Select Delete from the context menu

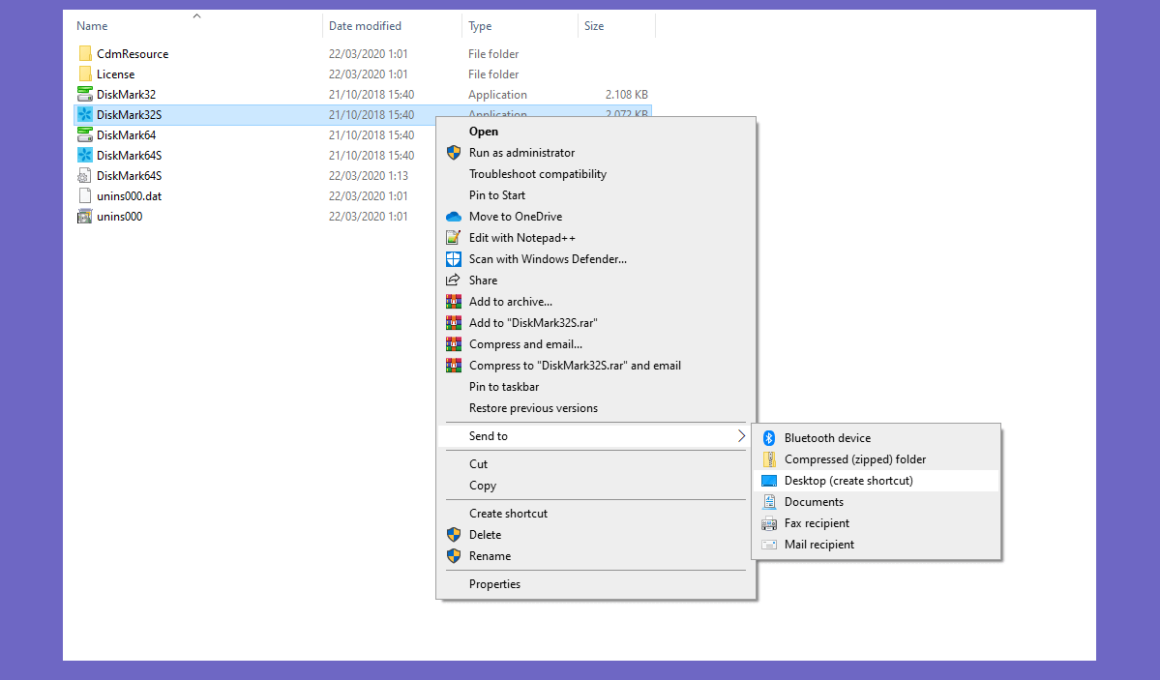click(485, 534)
